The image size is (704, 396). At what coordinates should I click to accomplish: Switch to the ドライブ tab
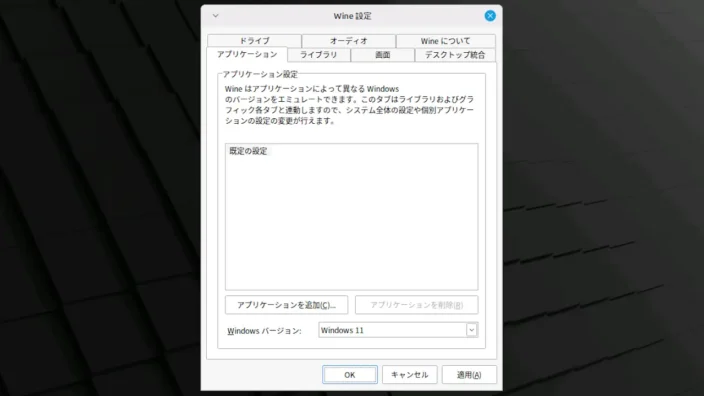[254, 41]
